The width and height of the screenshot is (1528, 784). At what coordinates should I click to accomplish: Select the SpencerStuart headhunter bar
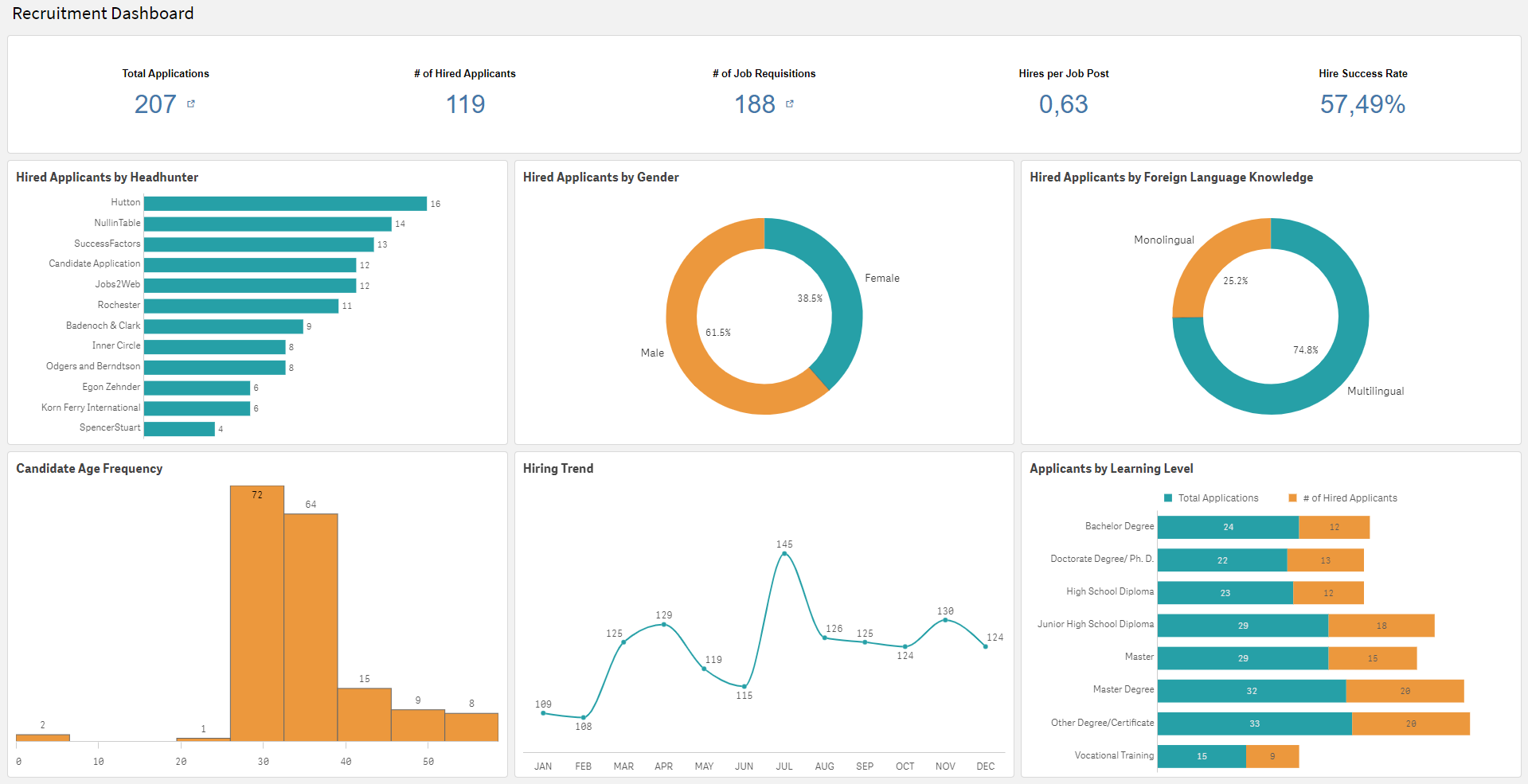coord(179,429)
